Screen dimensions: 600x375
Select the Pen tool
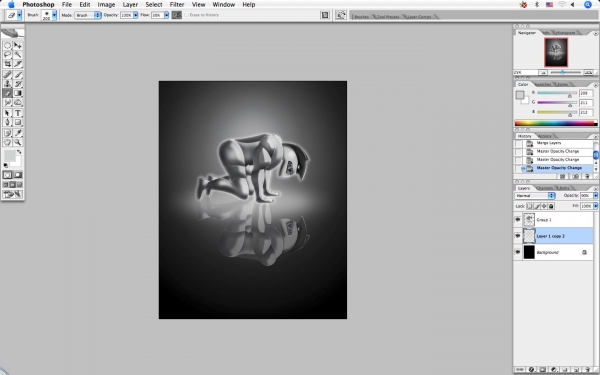tap(7, 122)
